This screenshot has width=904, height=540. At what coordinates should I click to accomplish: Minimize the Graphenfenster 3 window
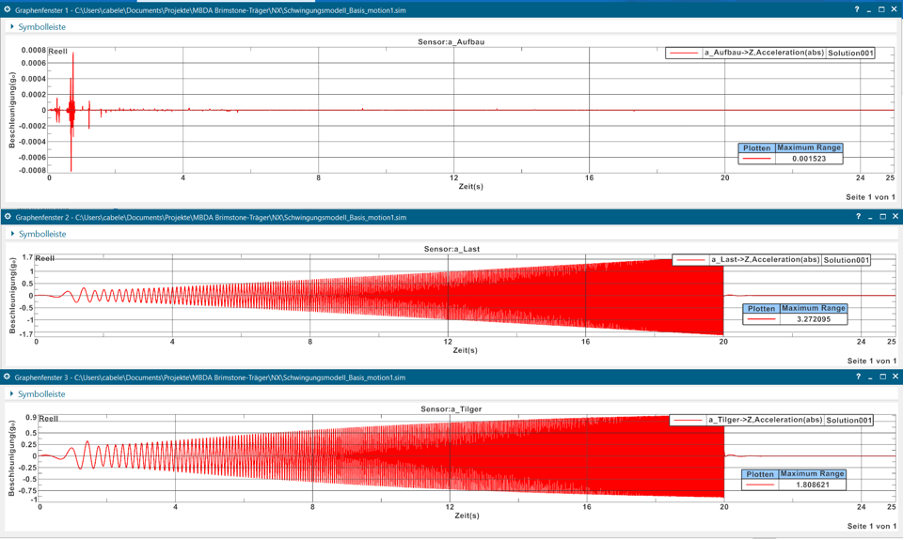[x=869, y=377]
